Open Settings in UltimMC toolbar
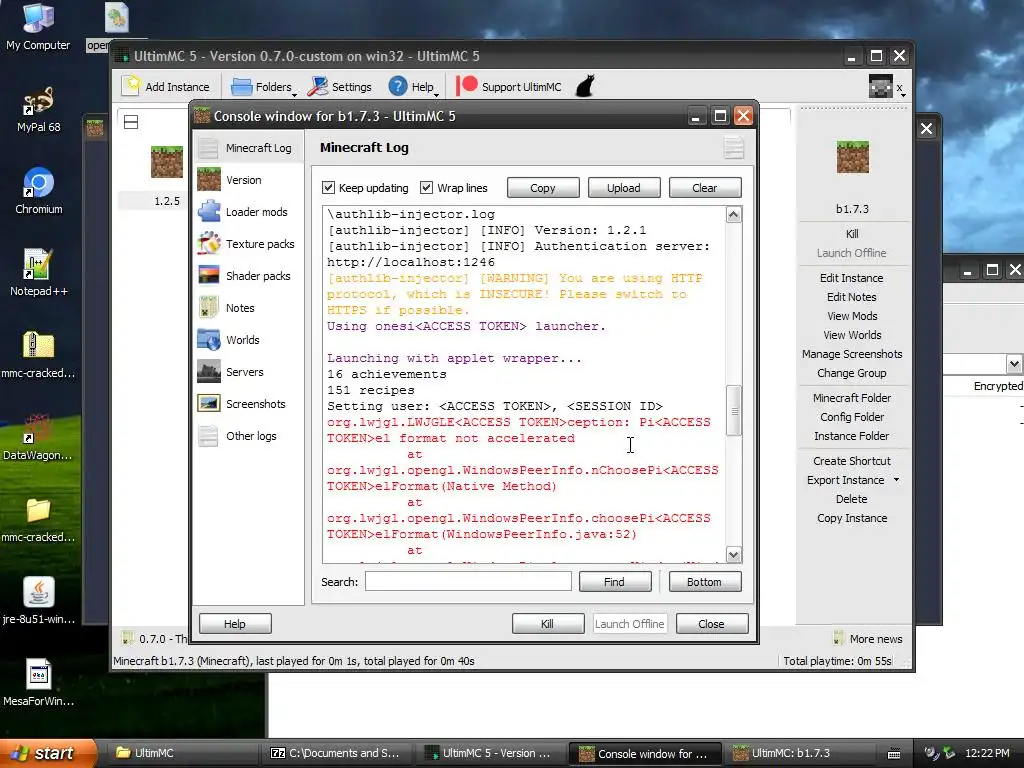The image size is (1024, 768). coord(340,87)
